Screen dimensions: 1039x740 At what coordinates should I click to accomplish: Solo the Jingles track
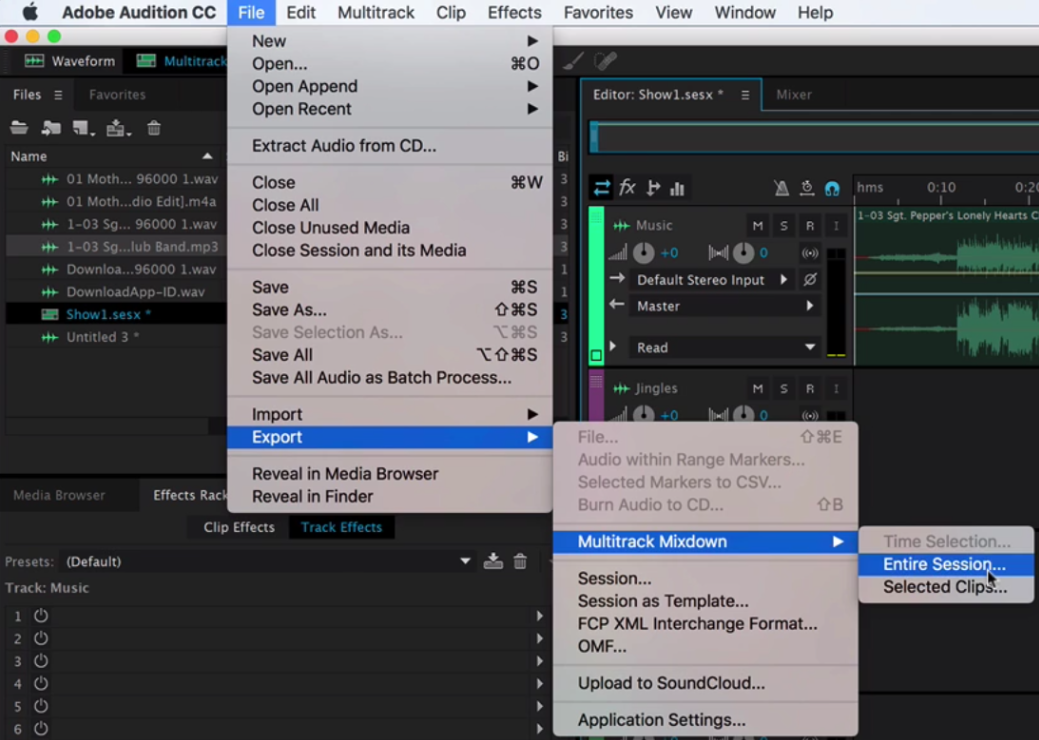[x=783, y=388]
